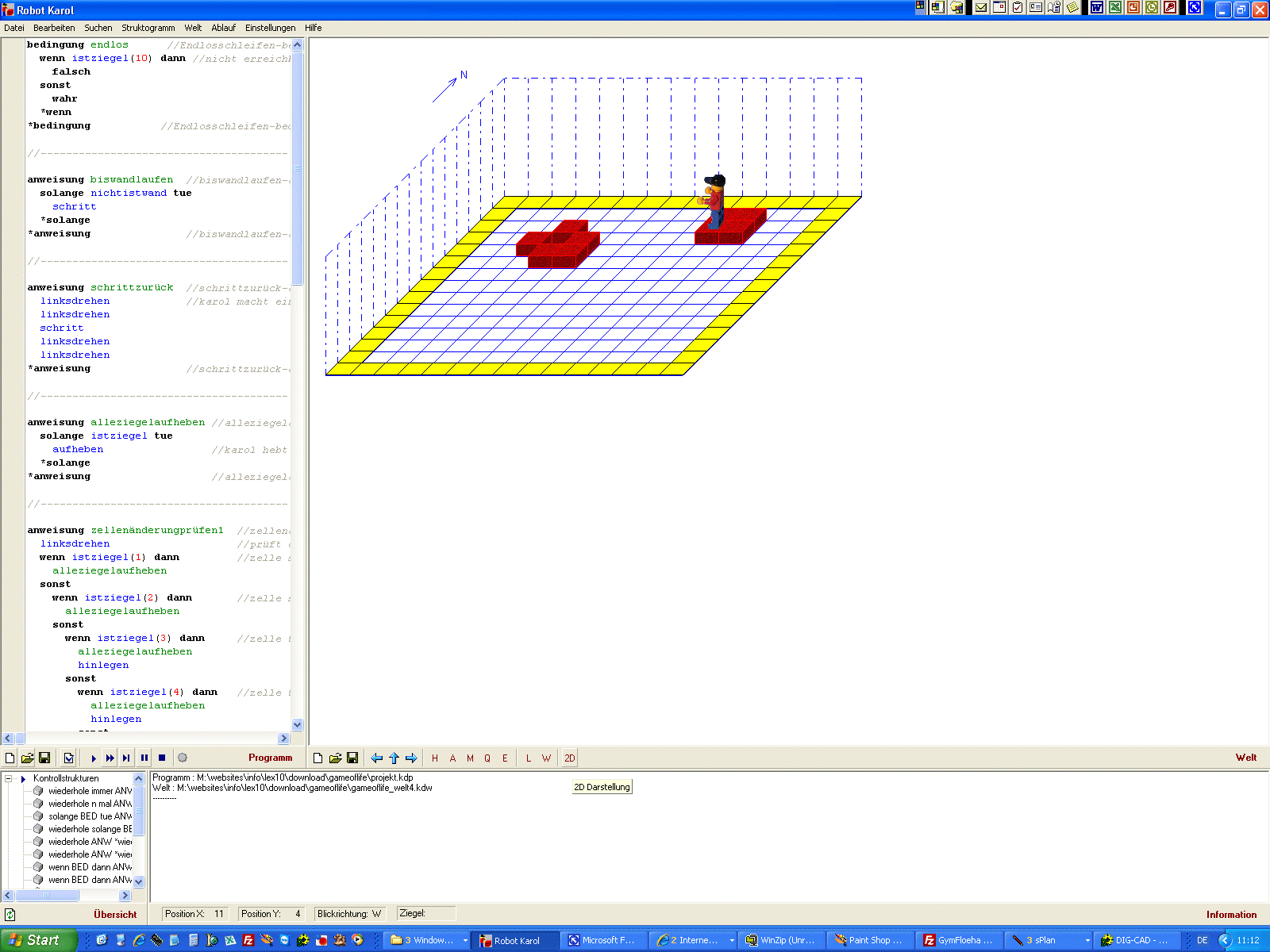Open the Struktogramm menu
The height and width of the screenshot is (952, 1270).
click(148, 28)
